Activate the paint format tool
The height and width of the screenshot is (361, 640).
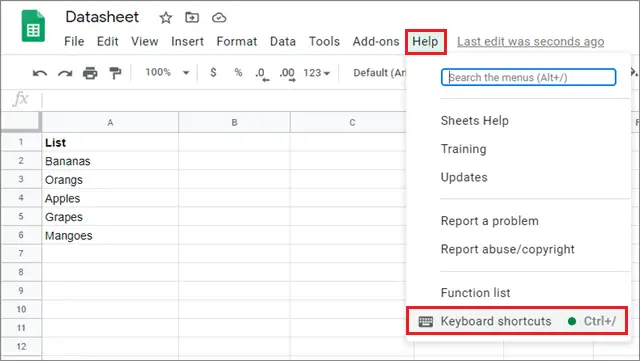point(115,73)
